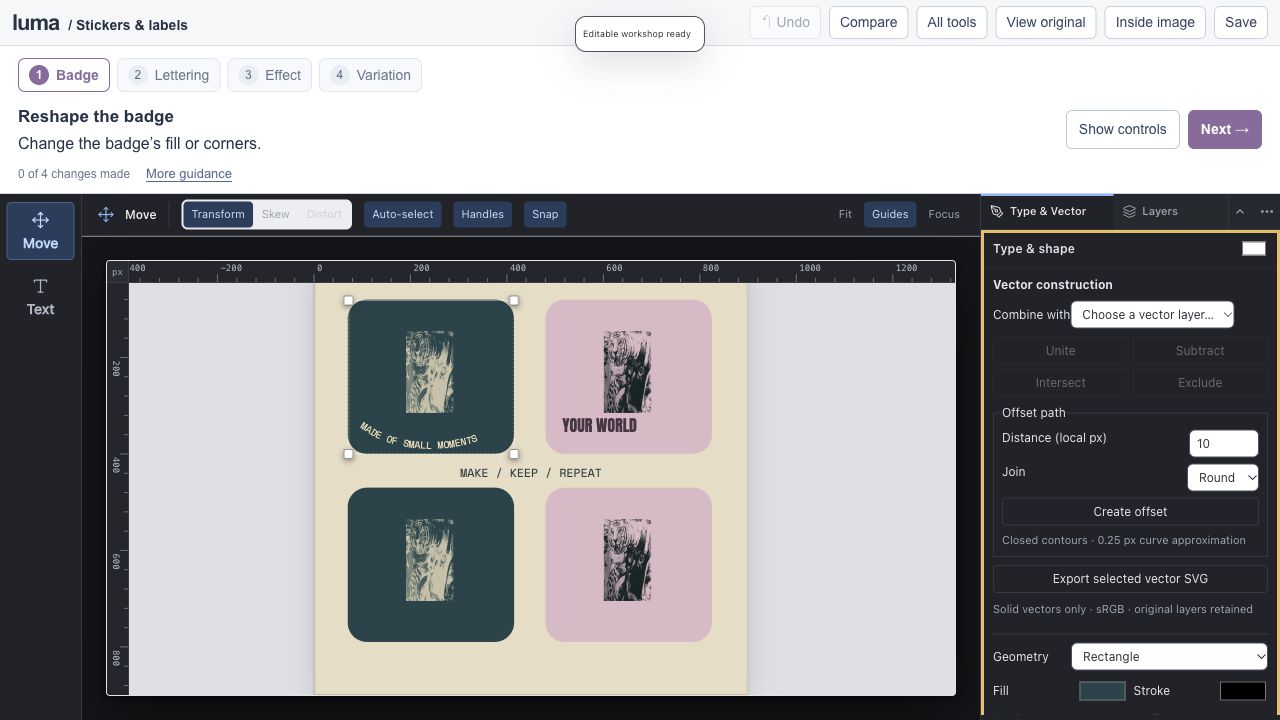The image size is (1280, 720).
Task: Open All tools
Action: click(951, 22)
